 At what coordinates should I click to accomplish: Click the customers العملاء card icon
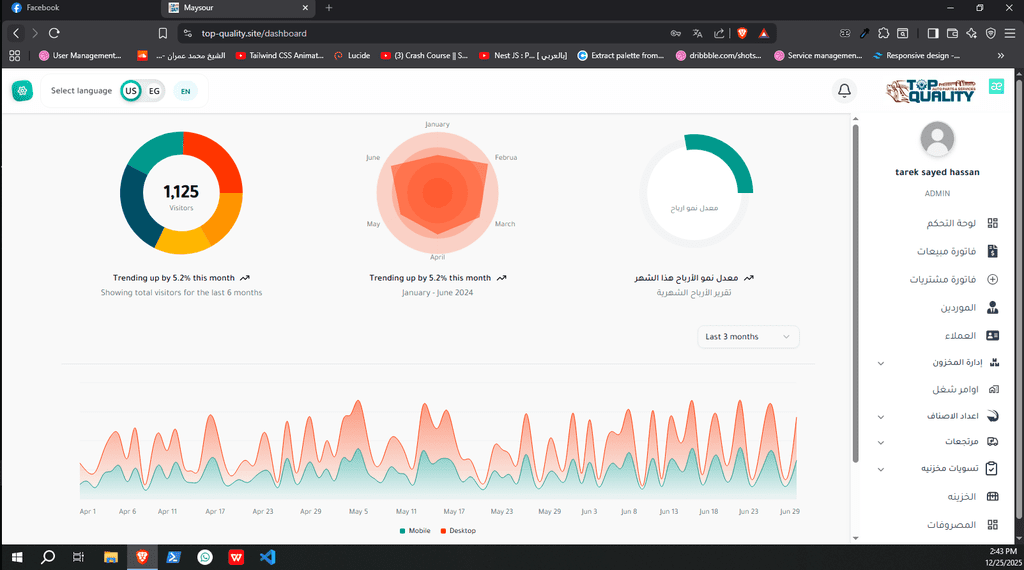coord(992,336)
